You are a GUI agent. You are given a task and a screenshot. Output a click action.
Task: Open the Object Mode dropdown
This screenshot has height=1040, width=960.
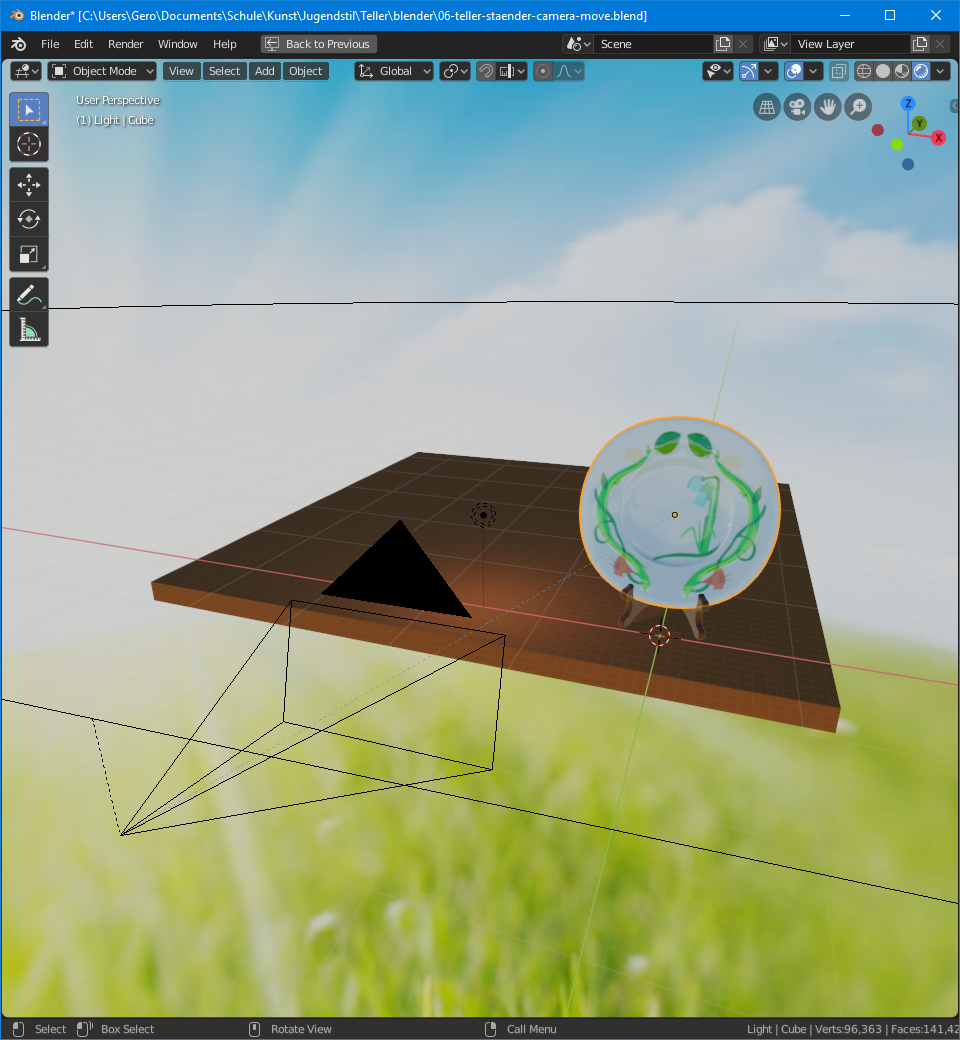tap(103, 71)
